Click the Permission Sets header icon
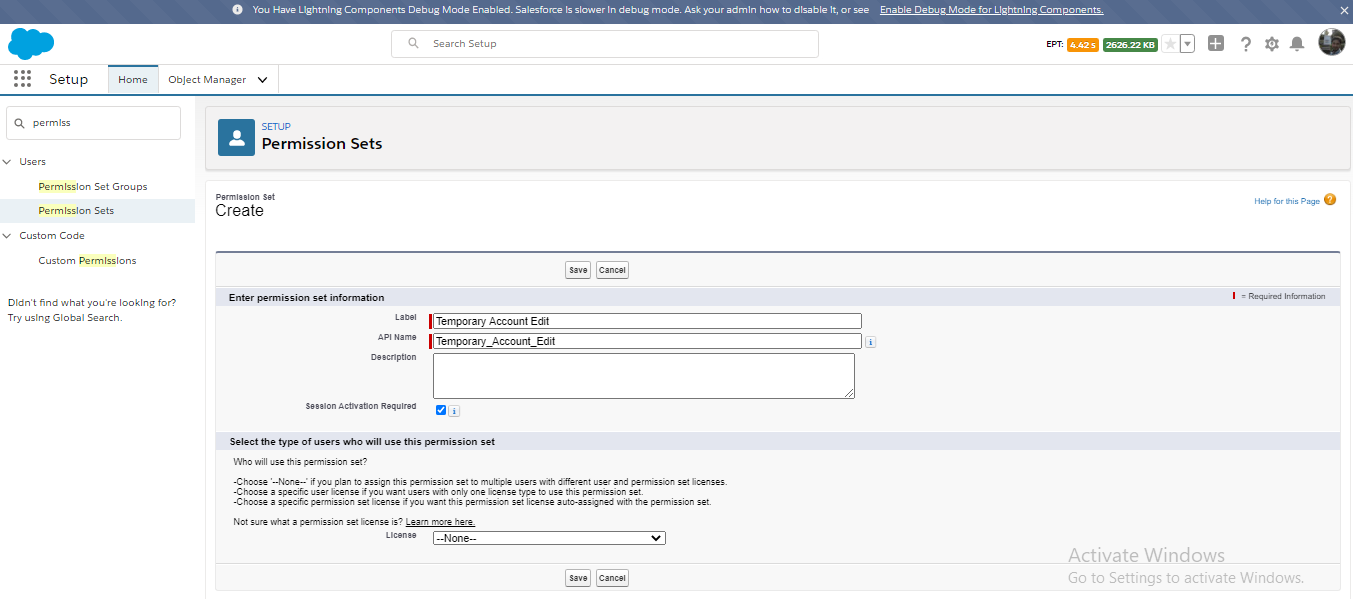The width and height of the screenshot is (1353, 599). coord(235,137)
